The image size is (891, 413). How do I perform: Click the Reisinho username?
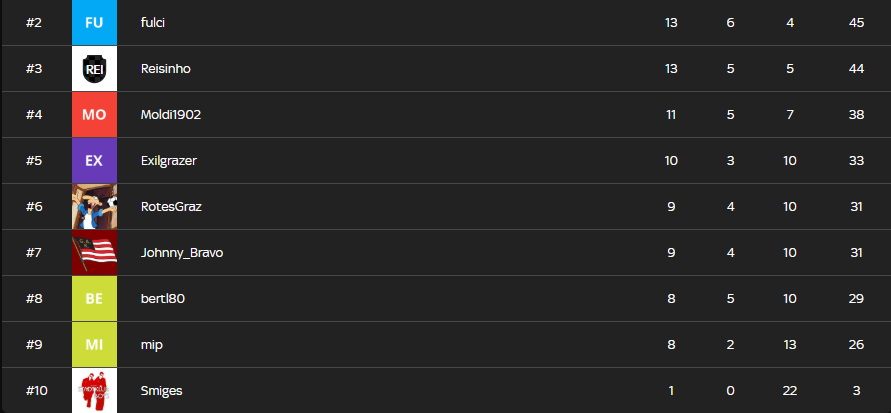(166, 69)
